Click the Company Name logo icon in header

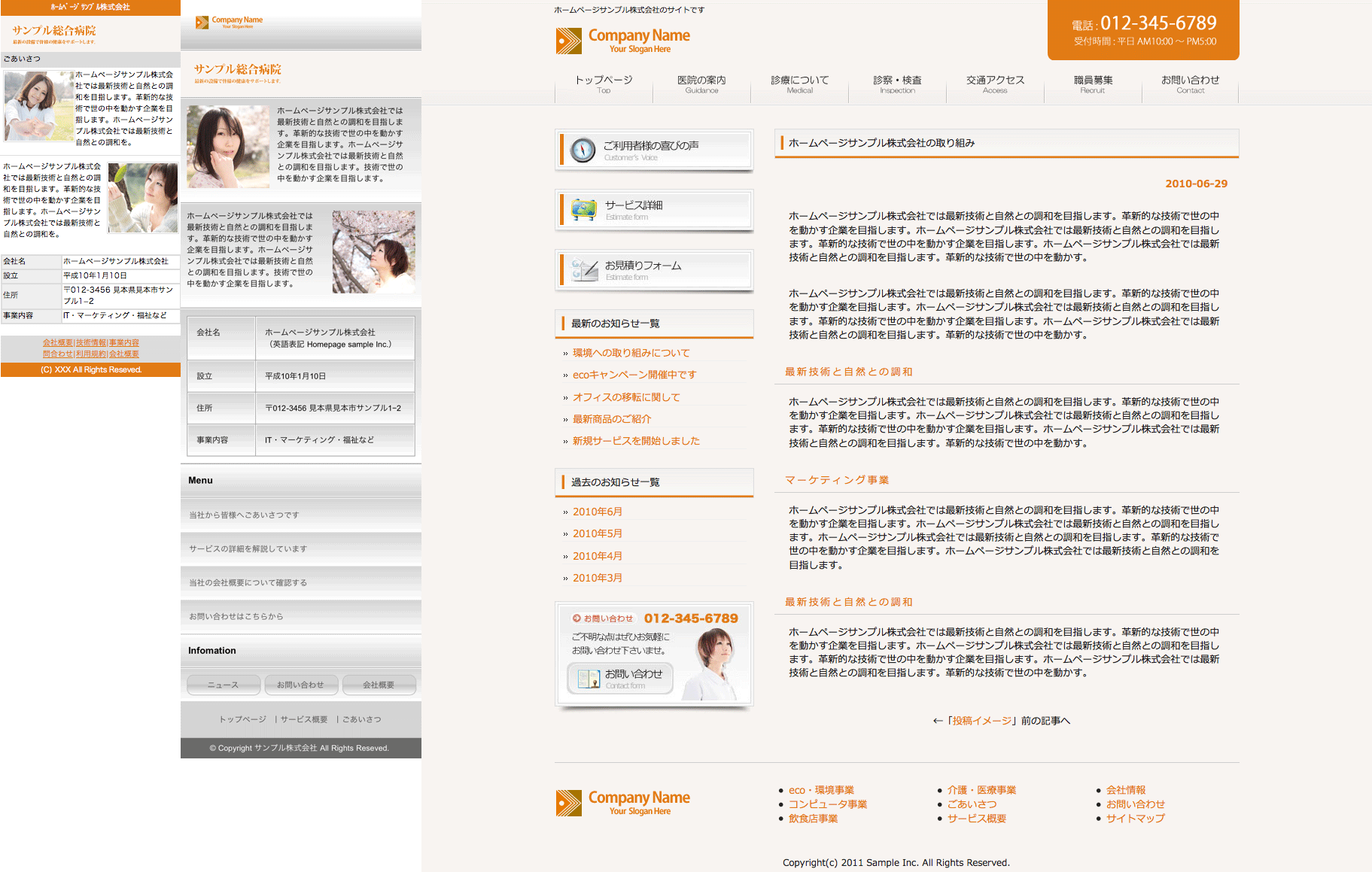point(568,41)
